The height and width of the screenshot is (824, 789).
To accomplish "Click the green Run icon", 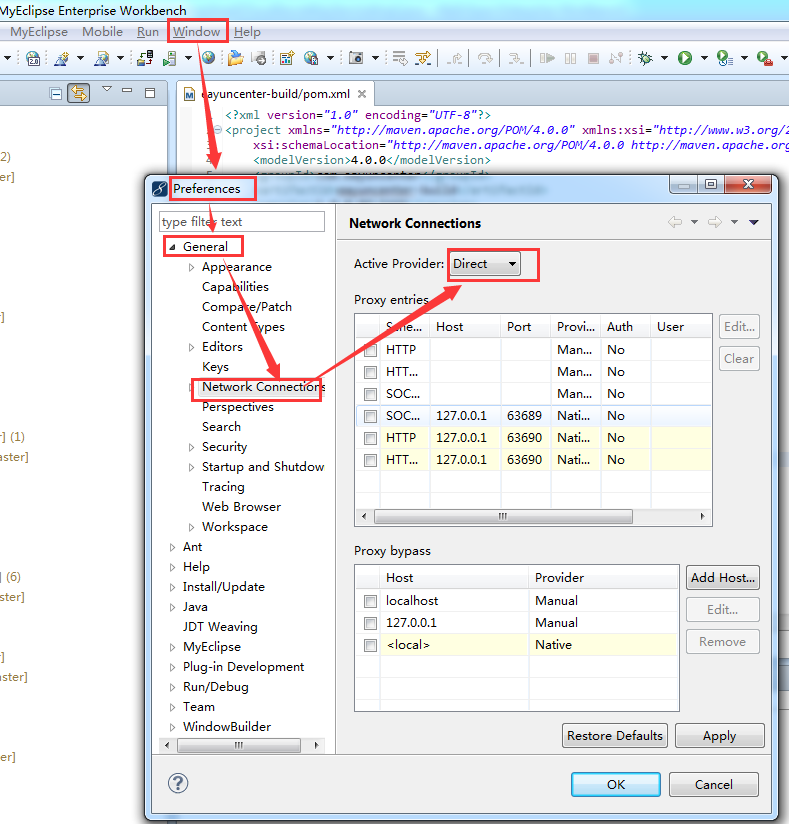I will [x=685, y=58].
